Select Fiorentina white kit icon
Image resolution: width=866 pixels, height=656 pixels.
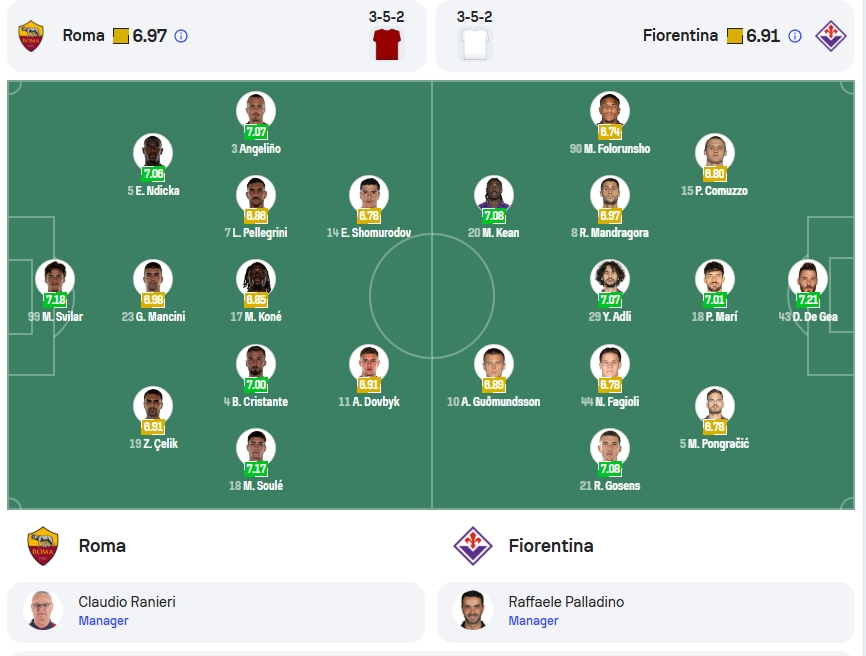475,44
